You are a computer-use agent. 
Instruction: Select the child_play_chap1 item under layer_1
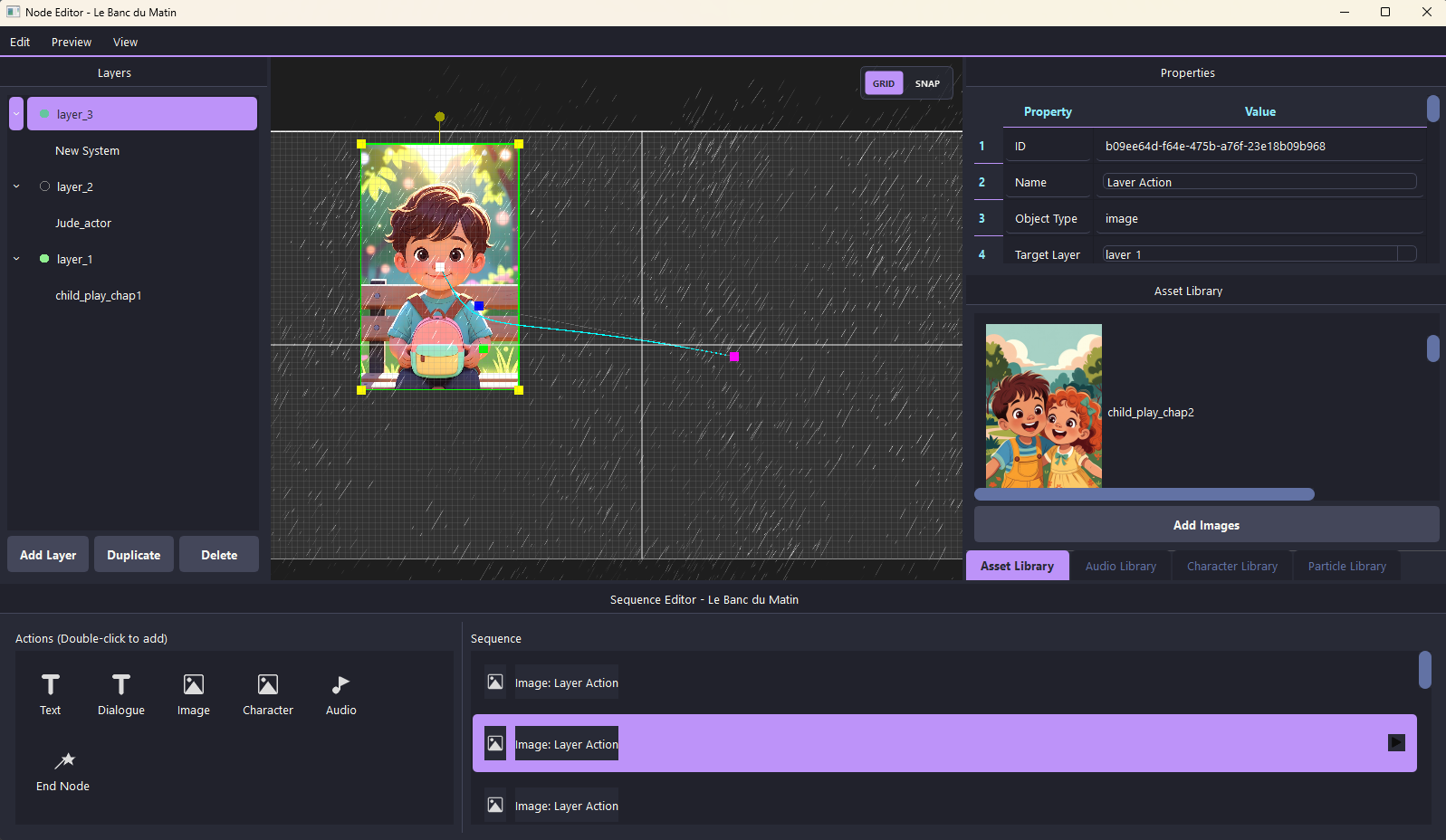(99, 295)
